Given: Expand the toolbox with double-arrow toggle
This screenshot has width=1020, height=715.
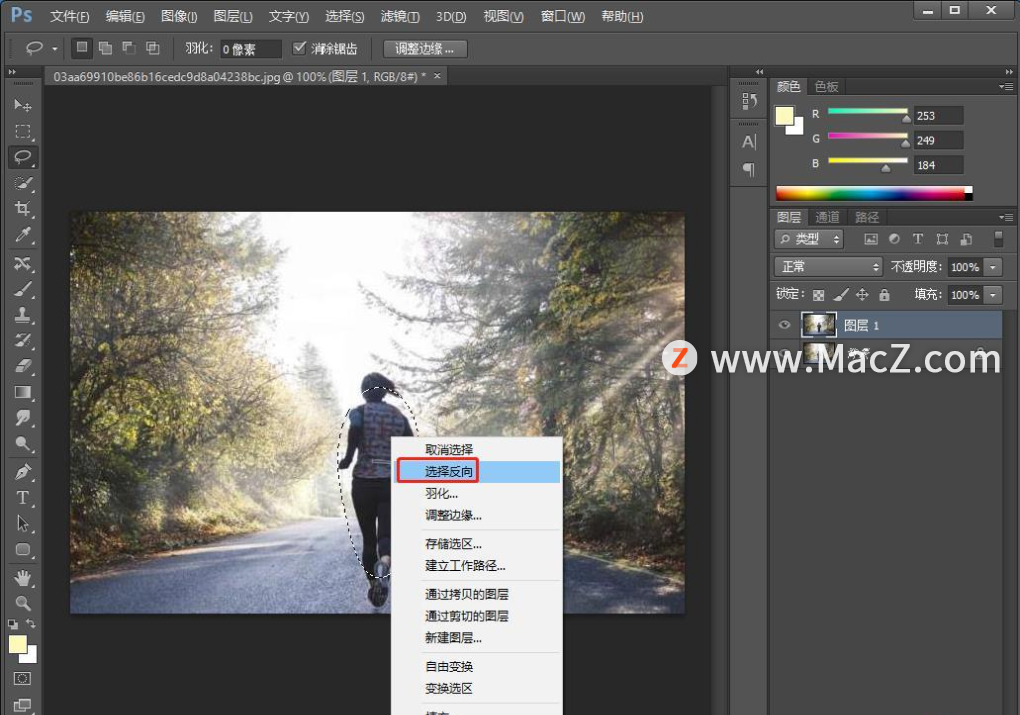Looking at the screenshot, I should [x=12, y=72].
